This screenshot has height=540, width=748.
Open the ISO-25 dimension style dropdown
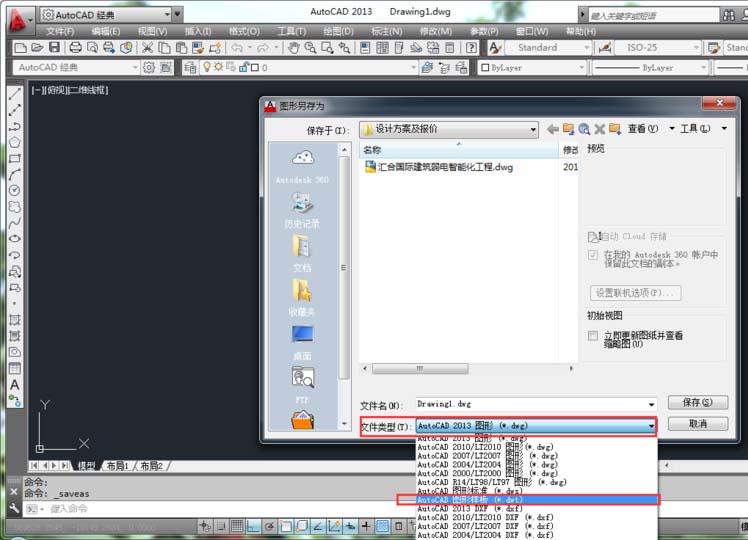pyautogui.click(x=658, y=48)
